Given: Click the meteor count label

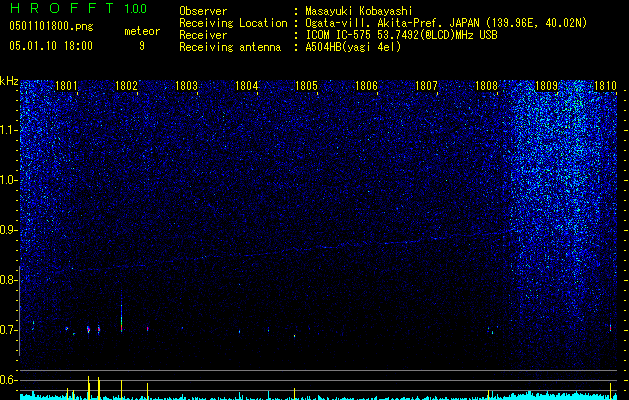Looking at the screenshot, I should click(142, 31).
